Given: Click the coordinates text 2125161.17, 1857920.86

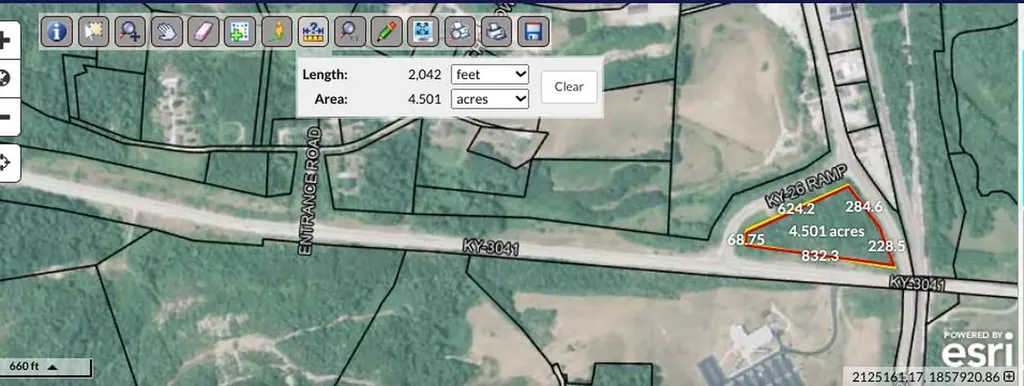Looking at the screenshot, I should point(926,377).
